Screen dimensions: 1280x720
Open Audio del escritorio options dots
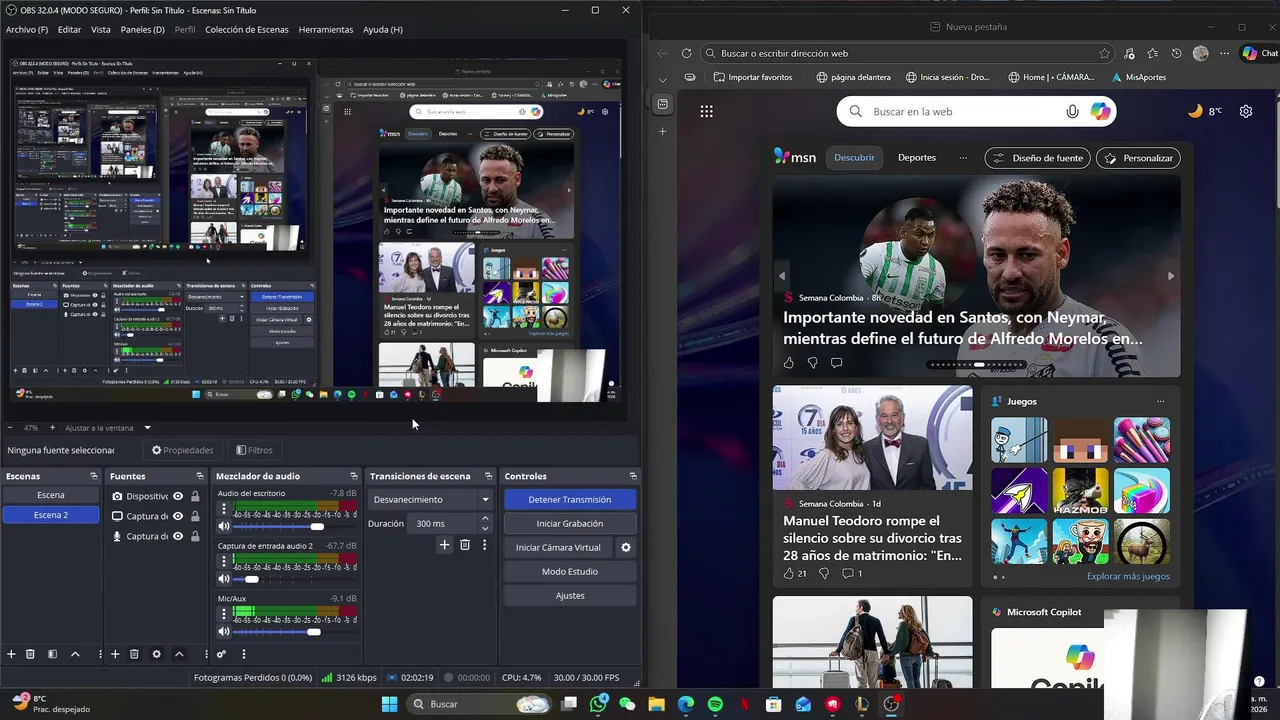(224, 509)
